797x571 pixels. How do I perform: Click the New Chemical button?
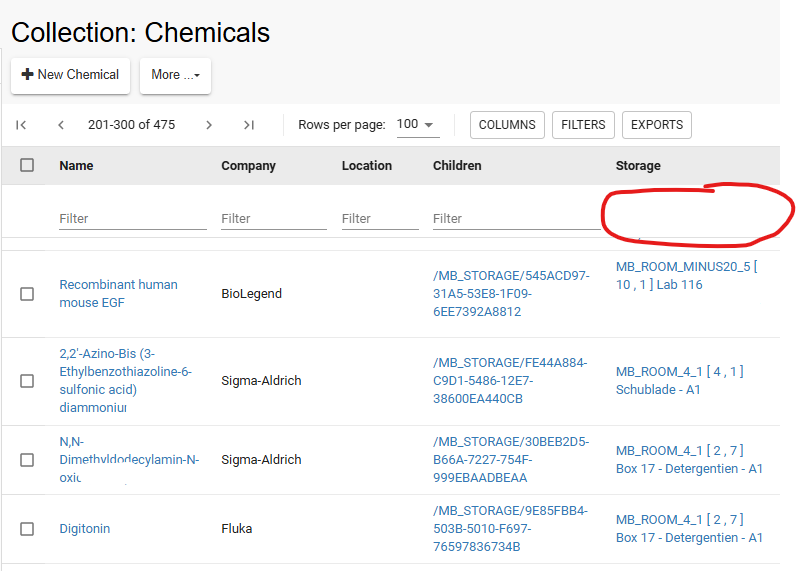(x=70, y=75)
